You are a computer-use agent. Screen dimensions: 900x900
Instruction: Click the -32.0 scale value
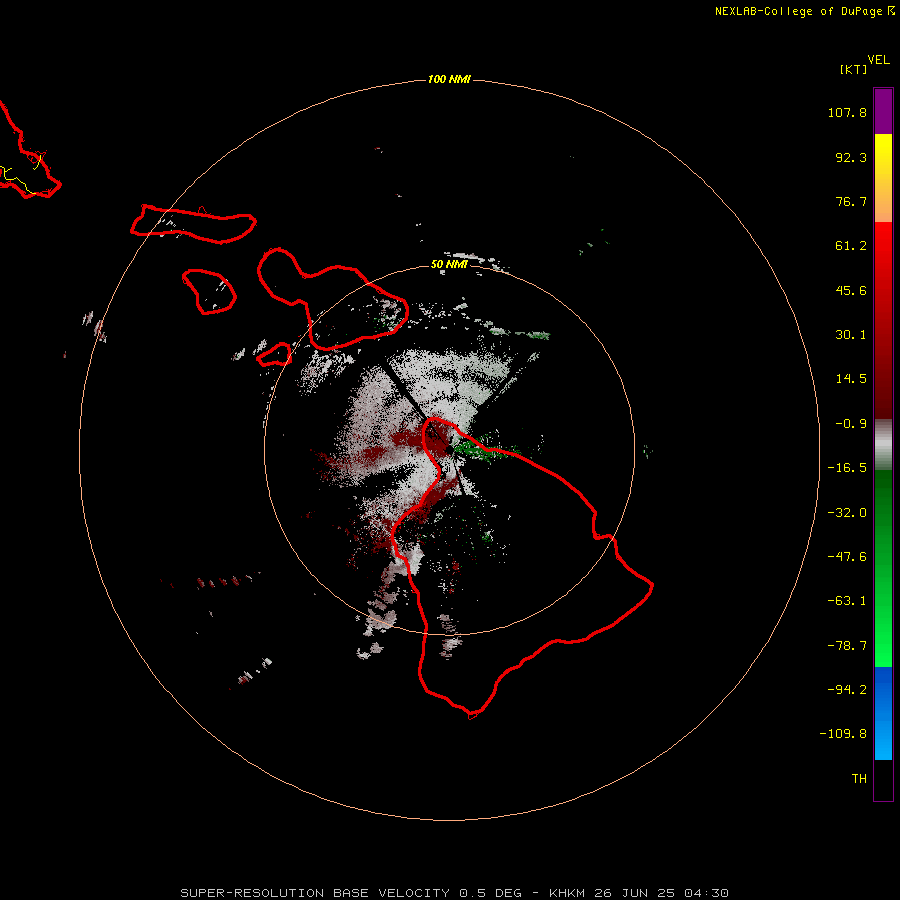tap(847, 513)
